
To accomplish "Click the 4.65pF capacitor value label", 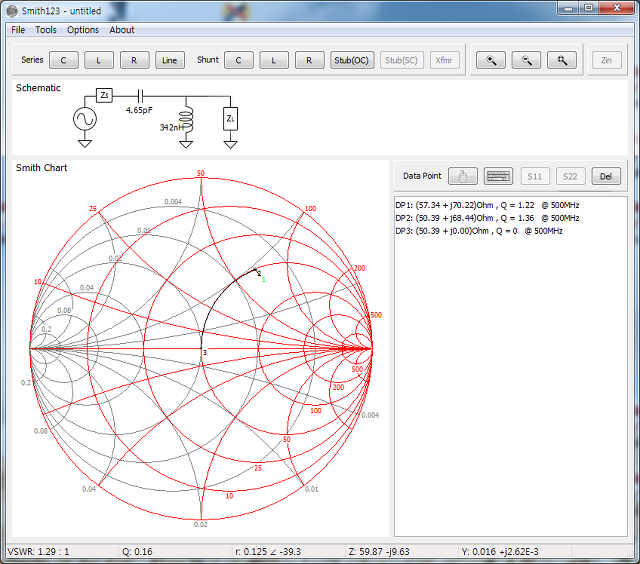I will (139, 110).
